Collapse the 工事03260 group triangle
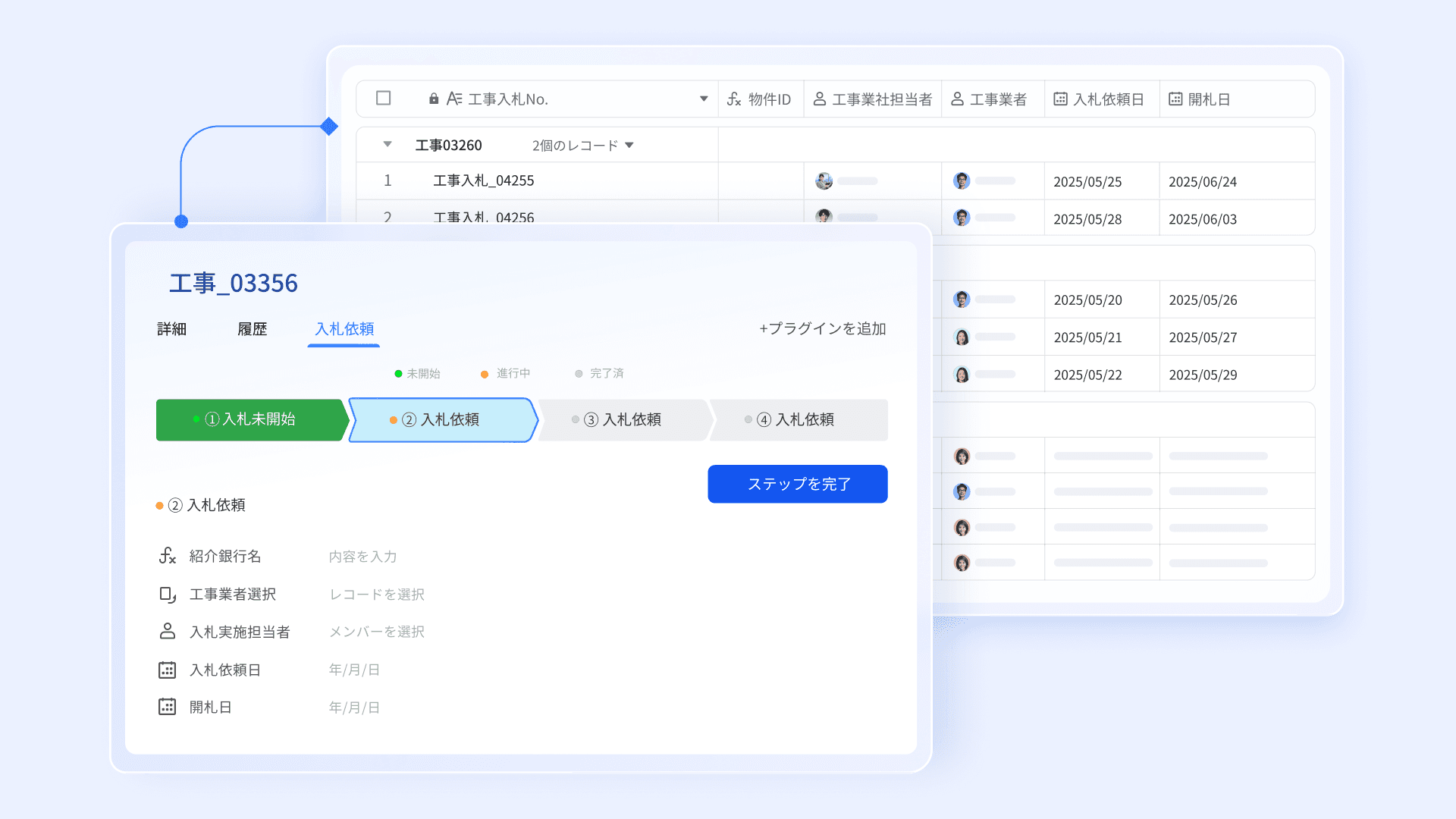This screenshot has height=819, width=1456. point(388,144)
